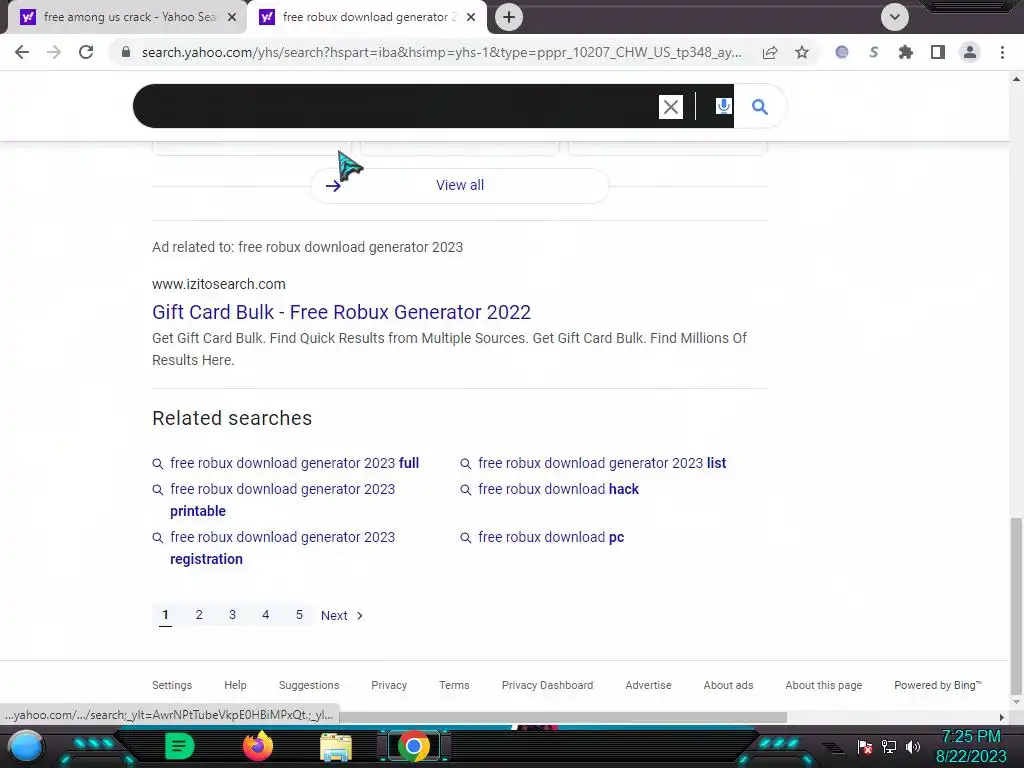Viewport: 1024px width, 768px height.
Task: Click the horizontal scrollbar thumb
Action: pyautogui.click(x=563, y=717)
